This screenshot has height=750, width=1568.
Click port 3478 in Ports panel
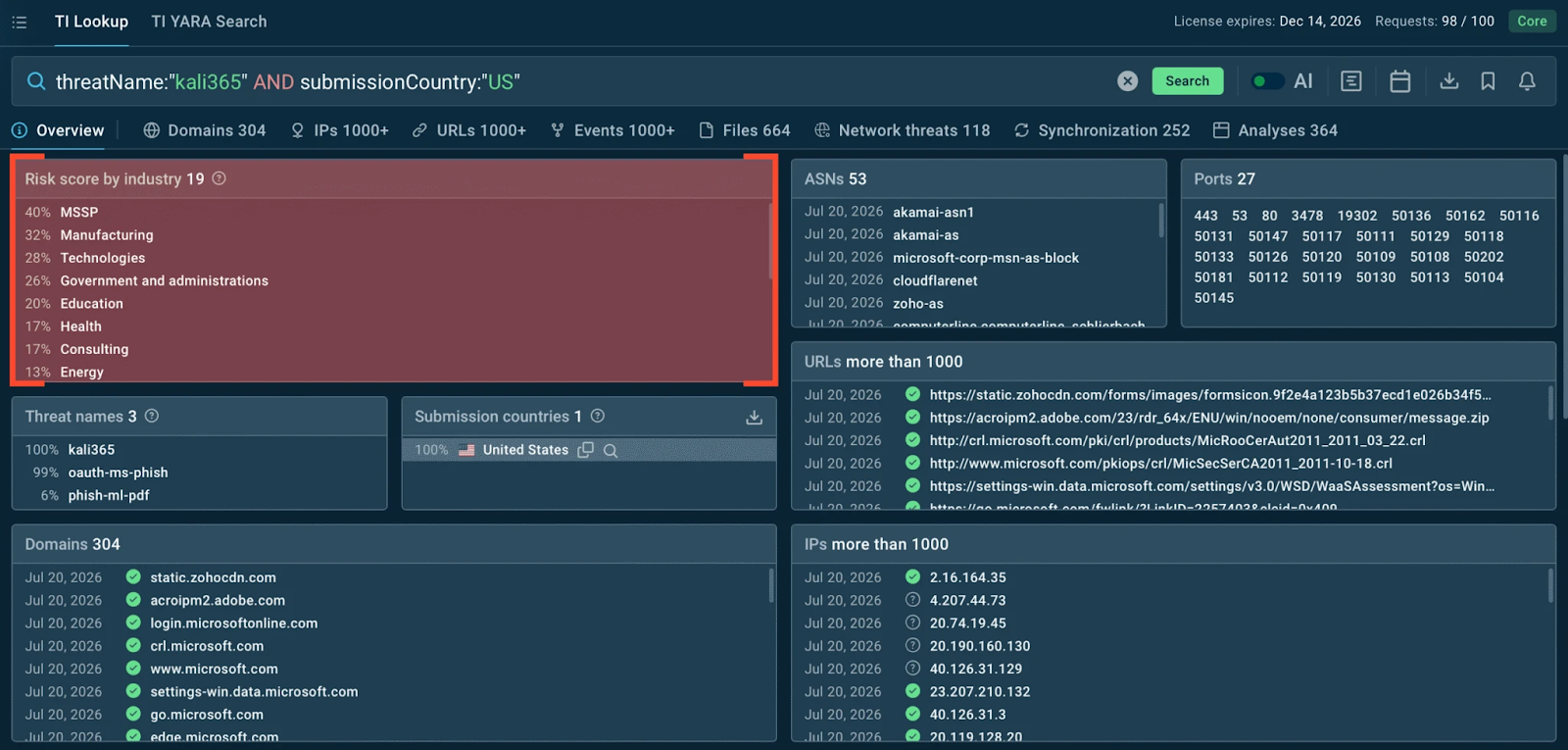coord(1306,216)
